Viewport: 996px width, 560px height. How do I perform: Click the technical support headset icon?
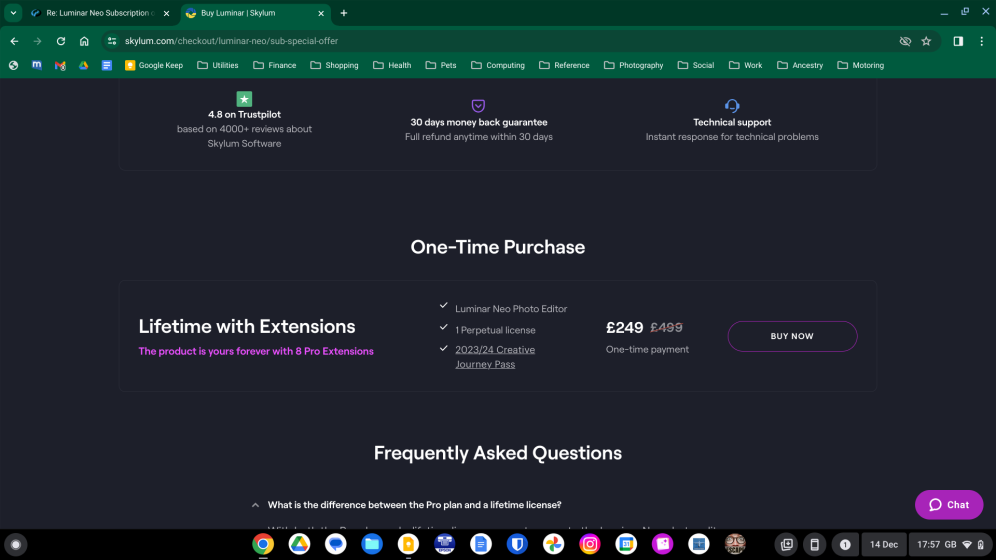point(732,106)
